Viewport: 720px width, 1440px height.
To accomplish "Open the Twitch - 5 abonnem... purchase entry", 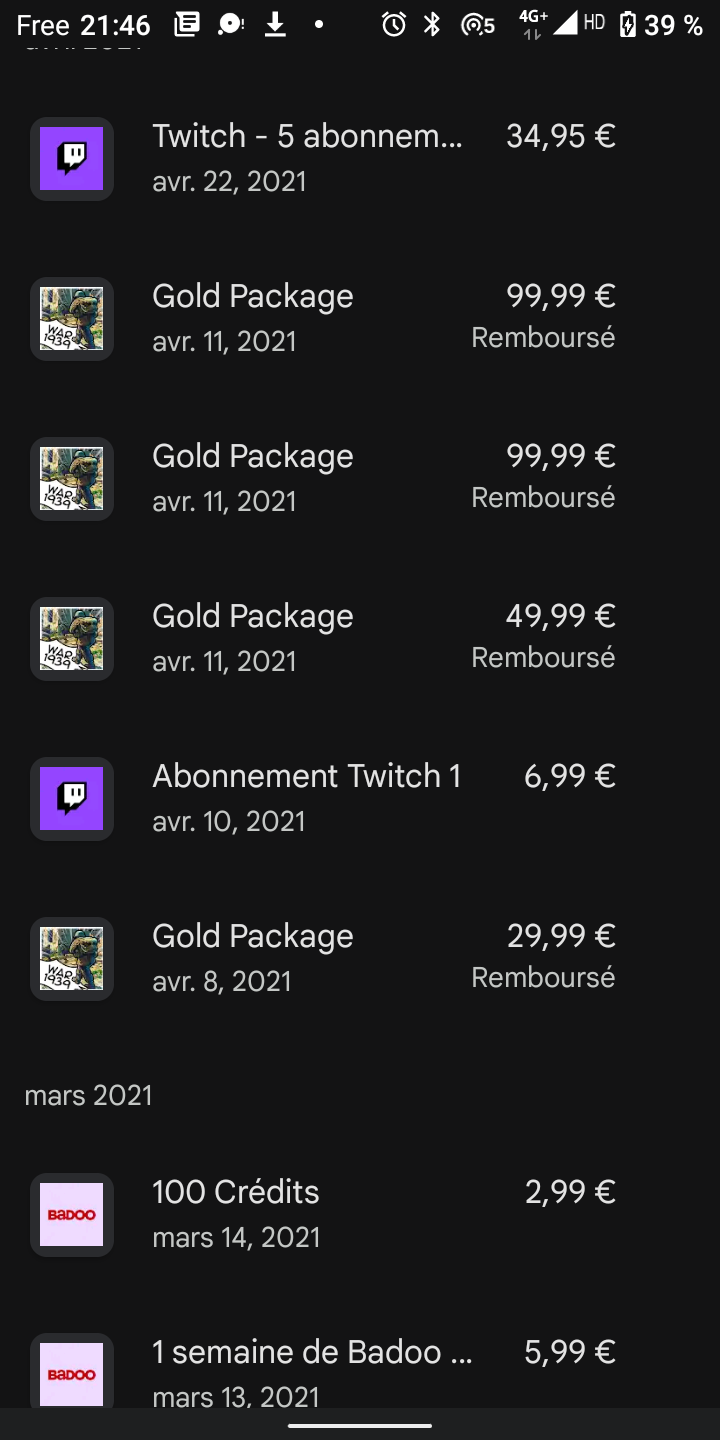I will coord(360,159).
